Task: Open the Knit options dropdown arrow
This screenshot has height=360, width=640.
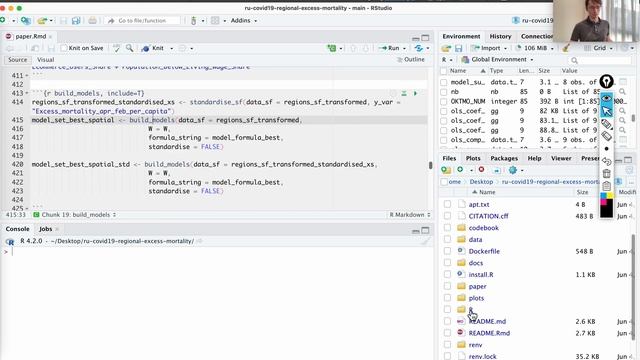Action: click(171, 48)
